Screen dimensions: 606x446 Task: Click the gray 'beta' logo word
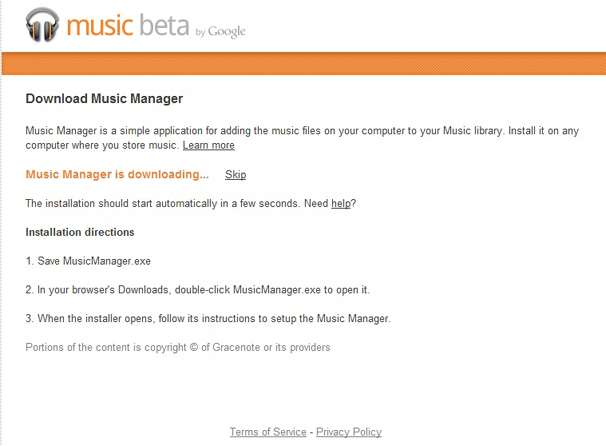click(164, 25)
